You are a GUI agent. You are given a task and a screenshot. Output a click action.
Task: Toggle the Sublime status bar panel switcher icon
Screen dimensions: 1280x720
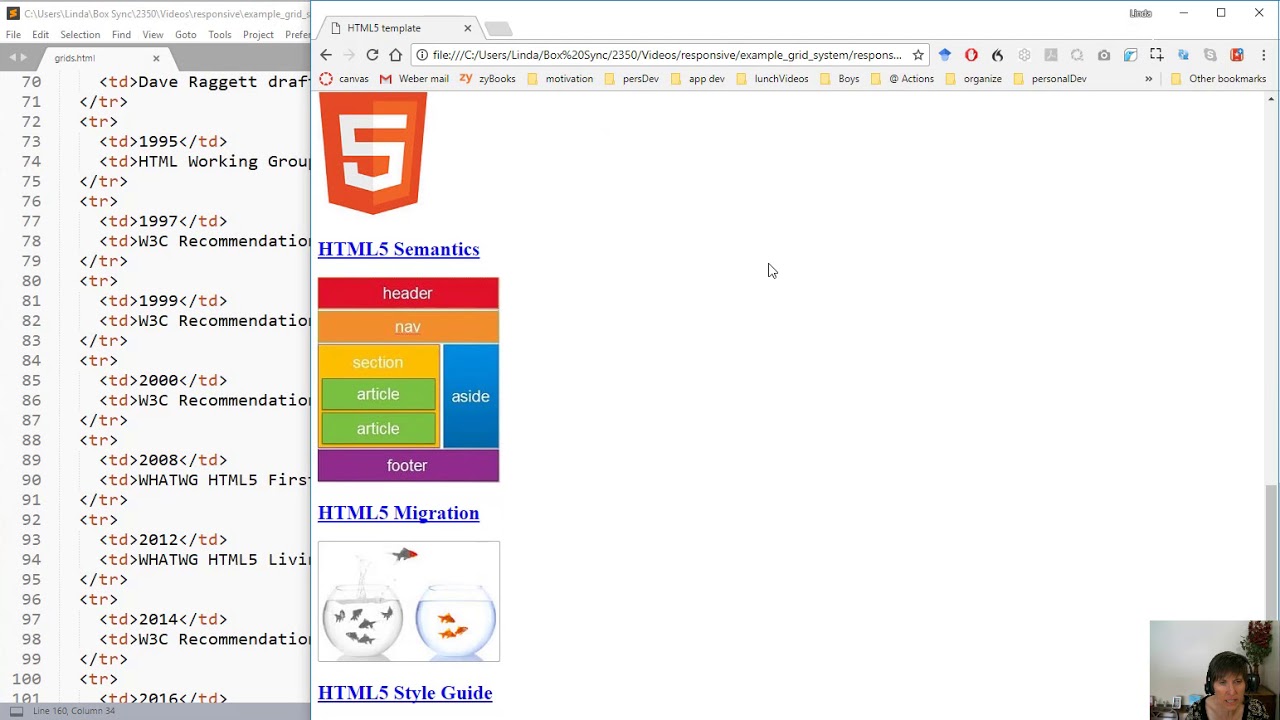coord(15,711)
